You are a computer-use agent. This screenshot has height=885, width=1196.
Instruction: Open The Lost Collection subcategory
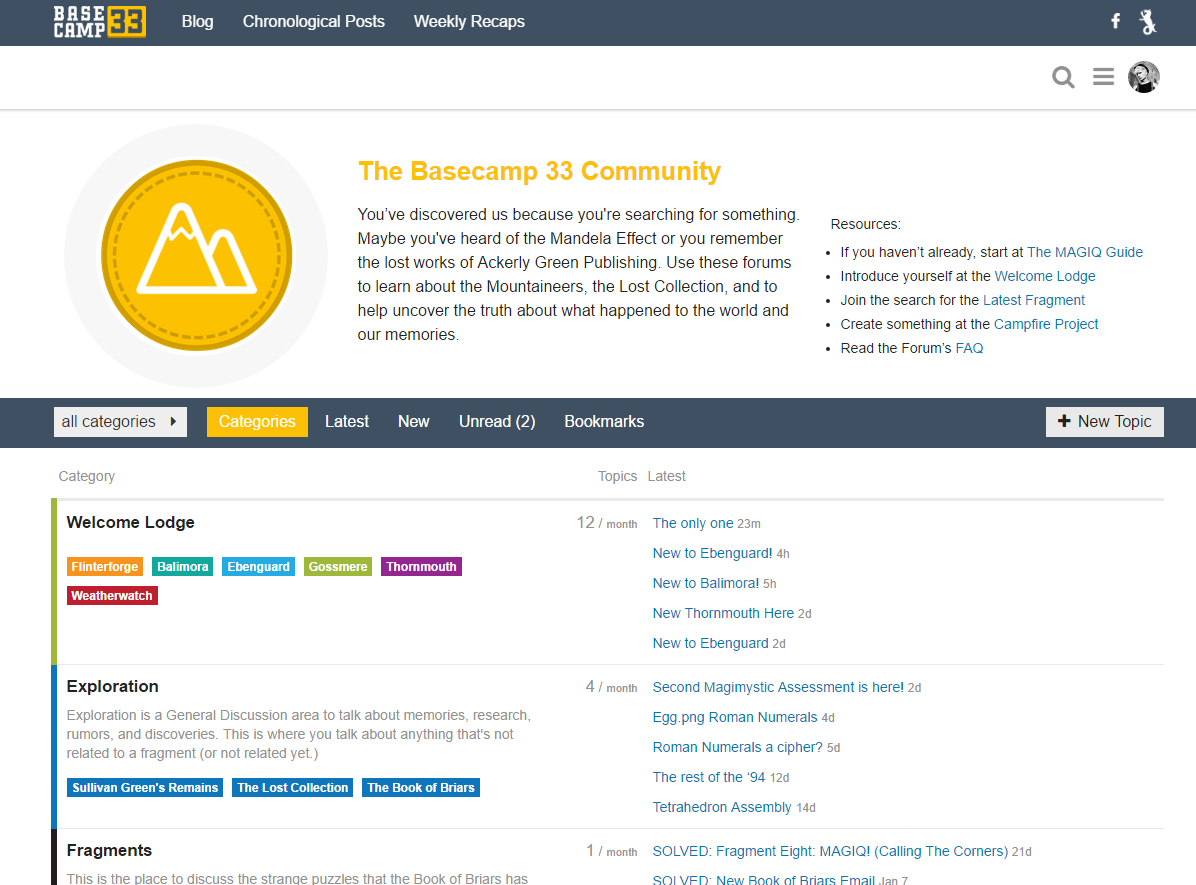(293, 788)
